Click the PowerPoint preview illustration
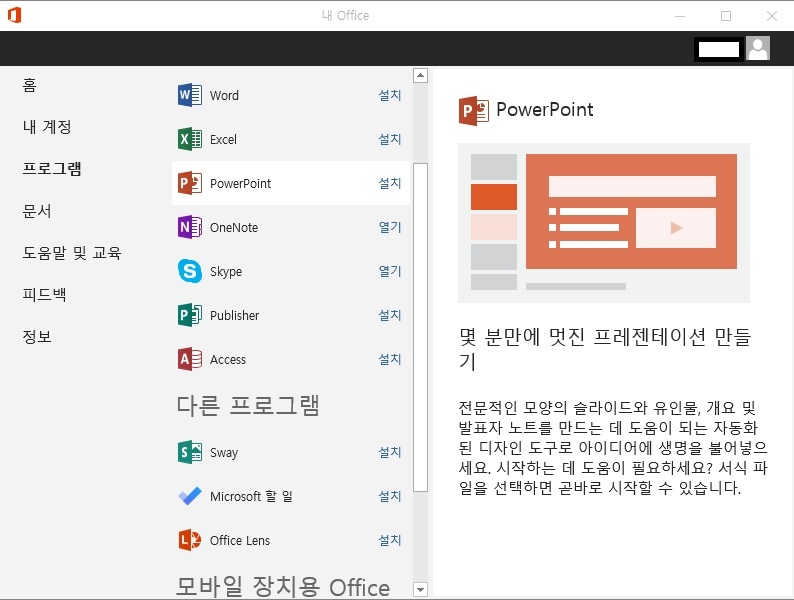Viewport: 794px width, 600px height. click(x=604, y=223)
